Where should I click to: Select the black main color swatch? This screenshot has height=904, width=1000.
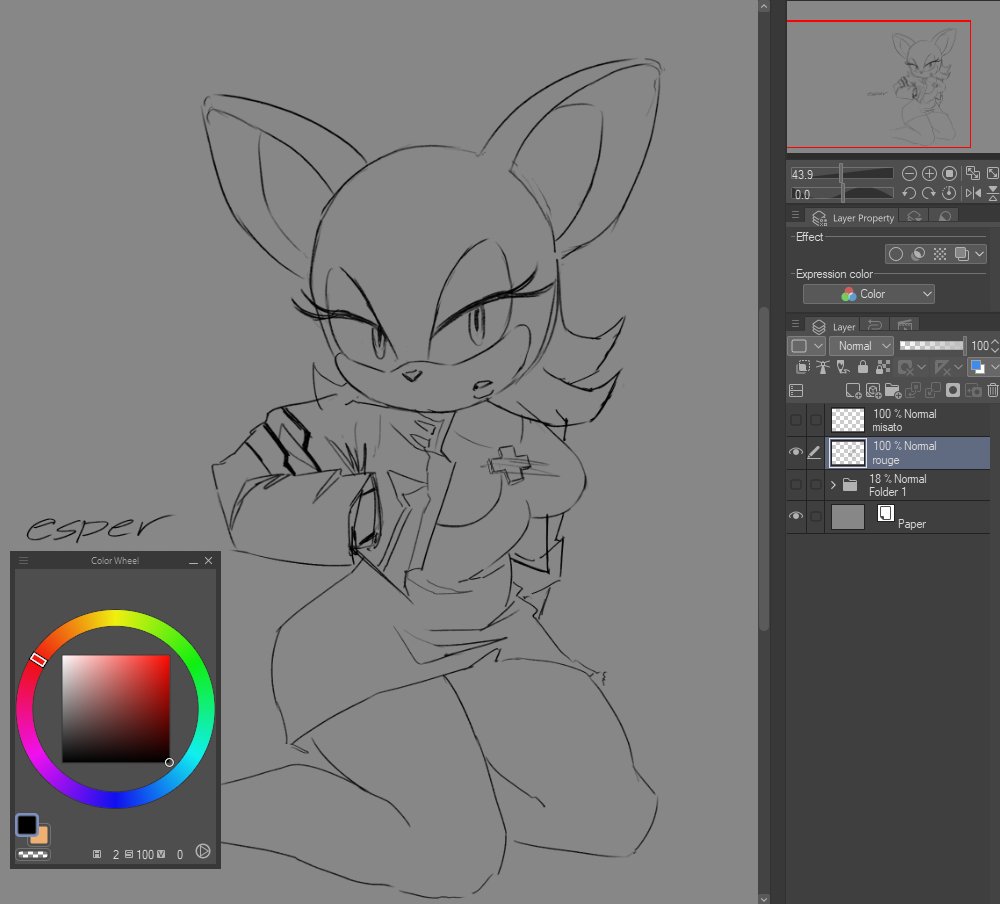(x=26, y=824)
